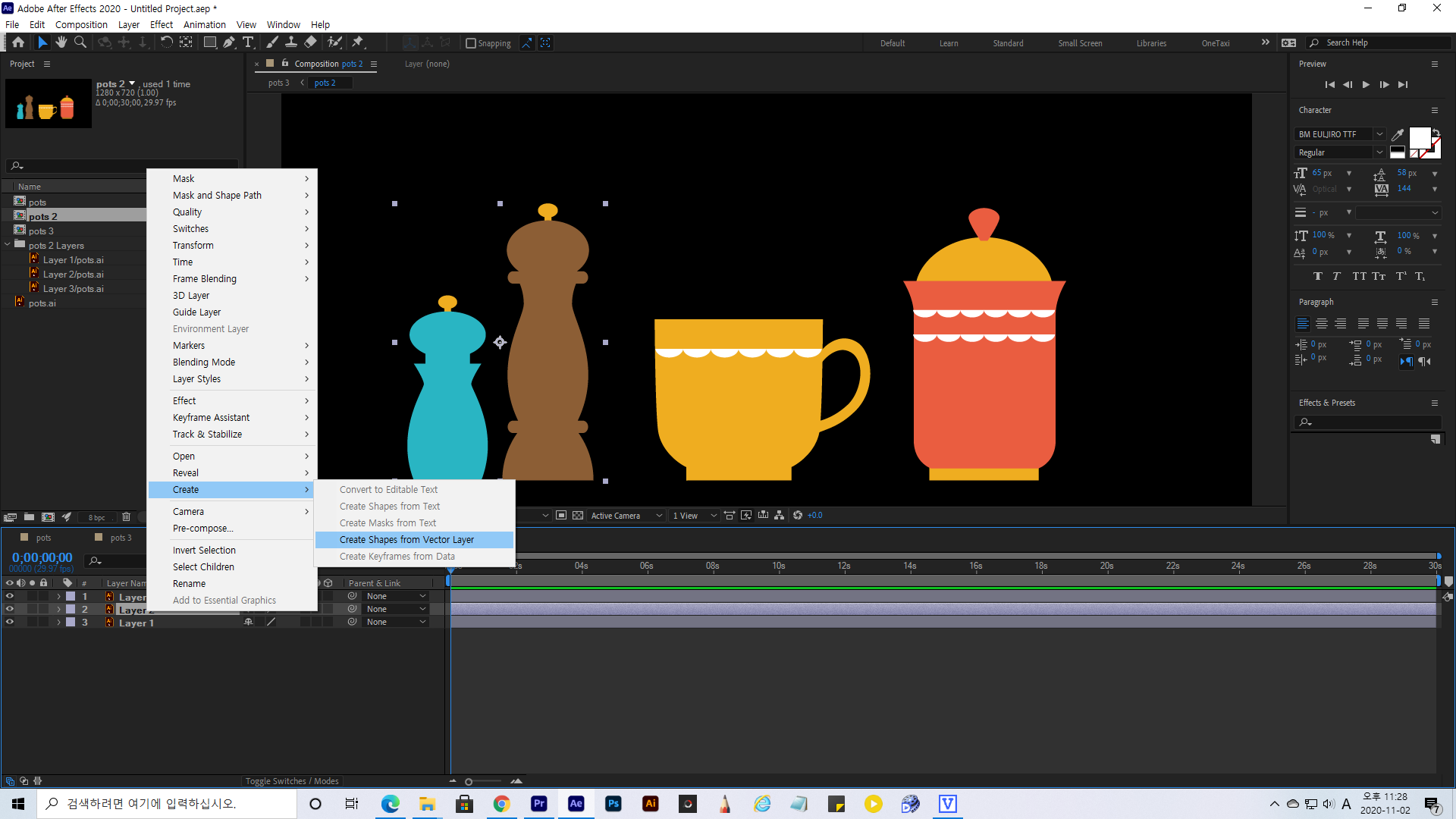Select the Zoom magnifier tool
This screenshot has width=1456, height=819.
pyautogui.click(x=80, y=42)
